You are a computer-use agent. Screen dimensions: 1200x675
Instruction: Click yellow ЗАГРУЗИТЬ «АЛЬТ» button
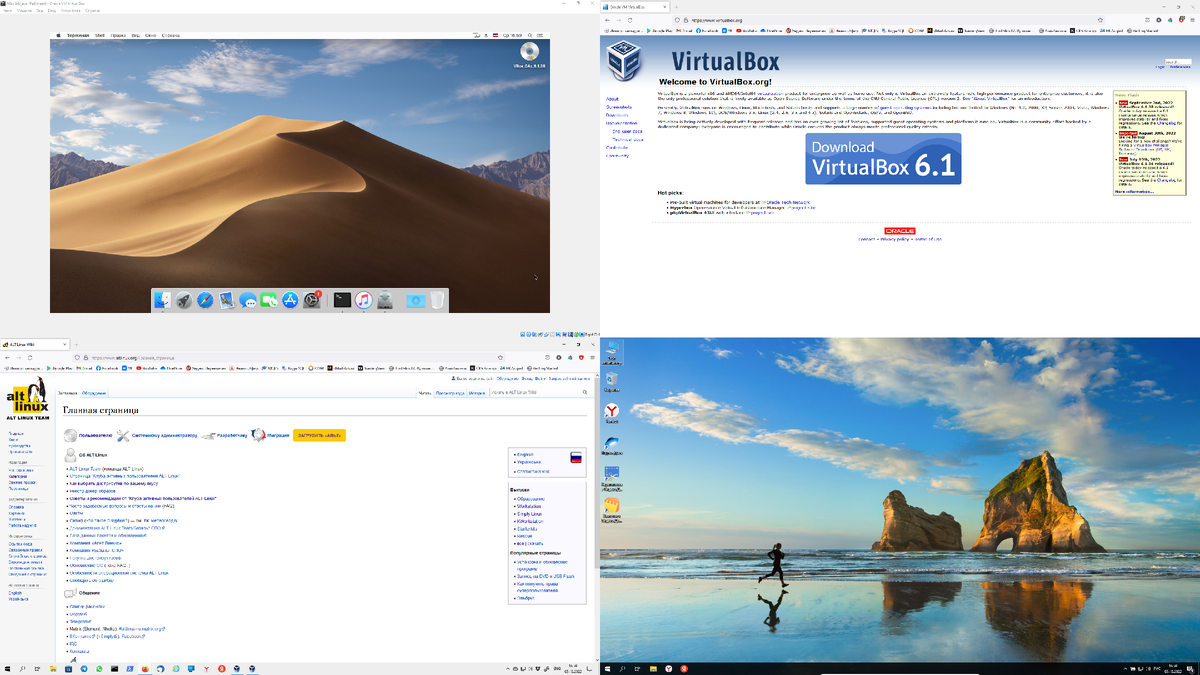pos(319,435)
